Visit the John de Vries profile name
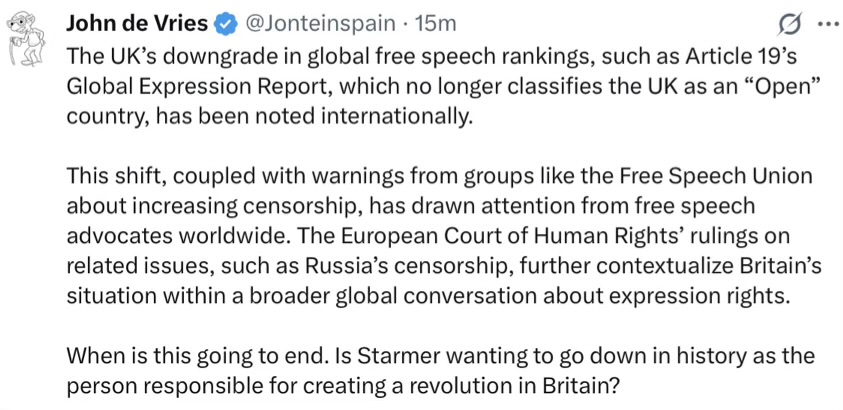This screenshot has width=843, height=410. [x=138, y=24]
